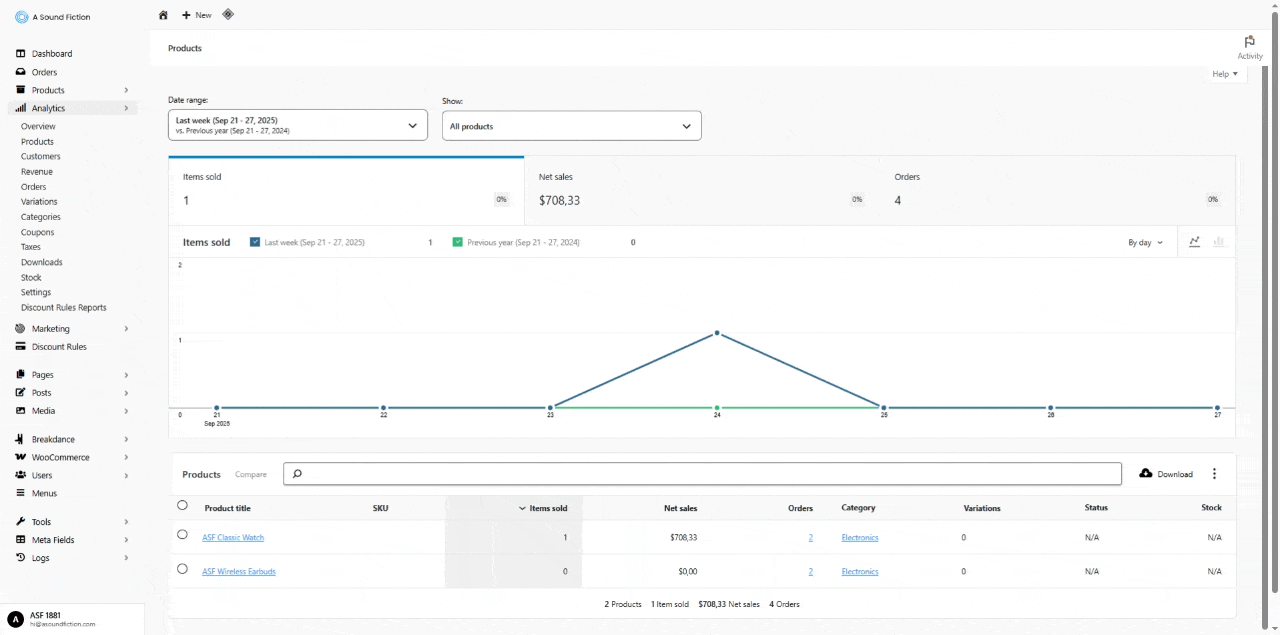This screenshot has width=1280, height=635.
Task: Open the Breakdance diamond icon in top bar
Action: coord(227,15)
